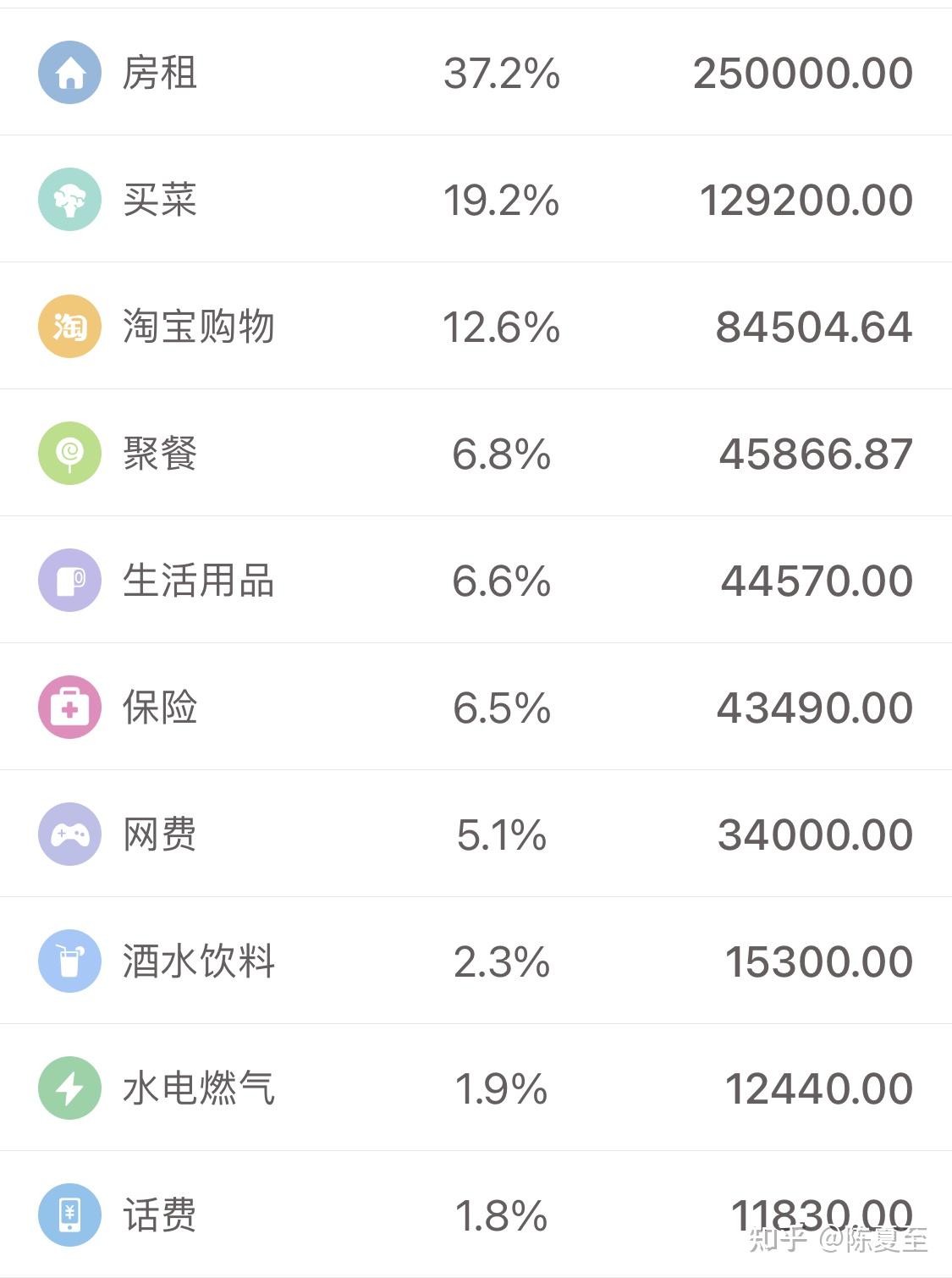
Task: Tap the 话费 phone icon
Action: (x=70, y=1215)
